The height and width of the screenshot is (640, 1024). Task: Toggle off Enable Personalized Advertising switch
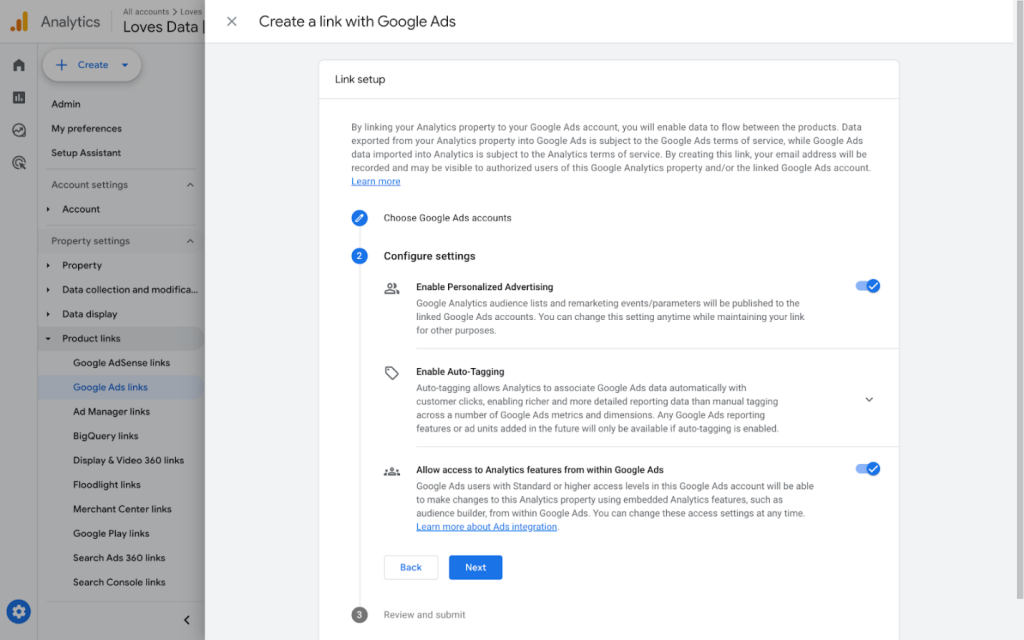pos(868,286)
